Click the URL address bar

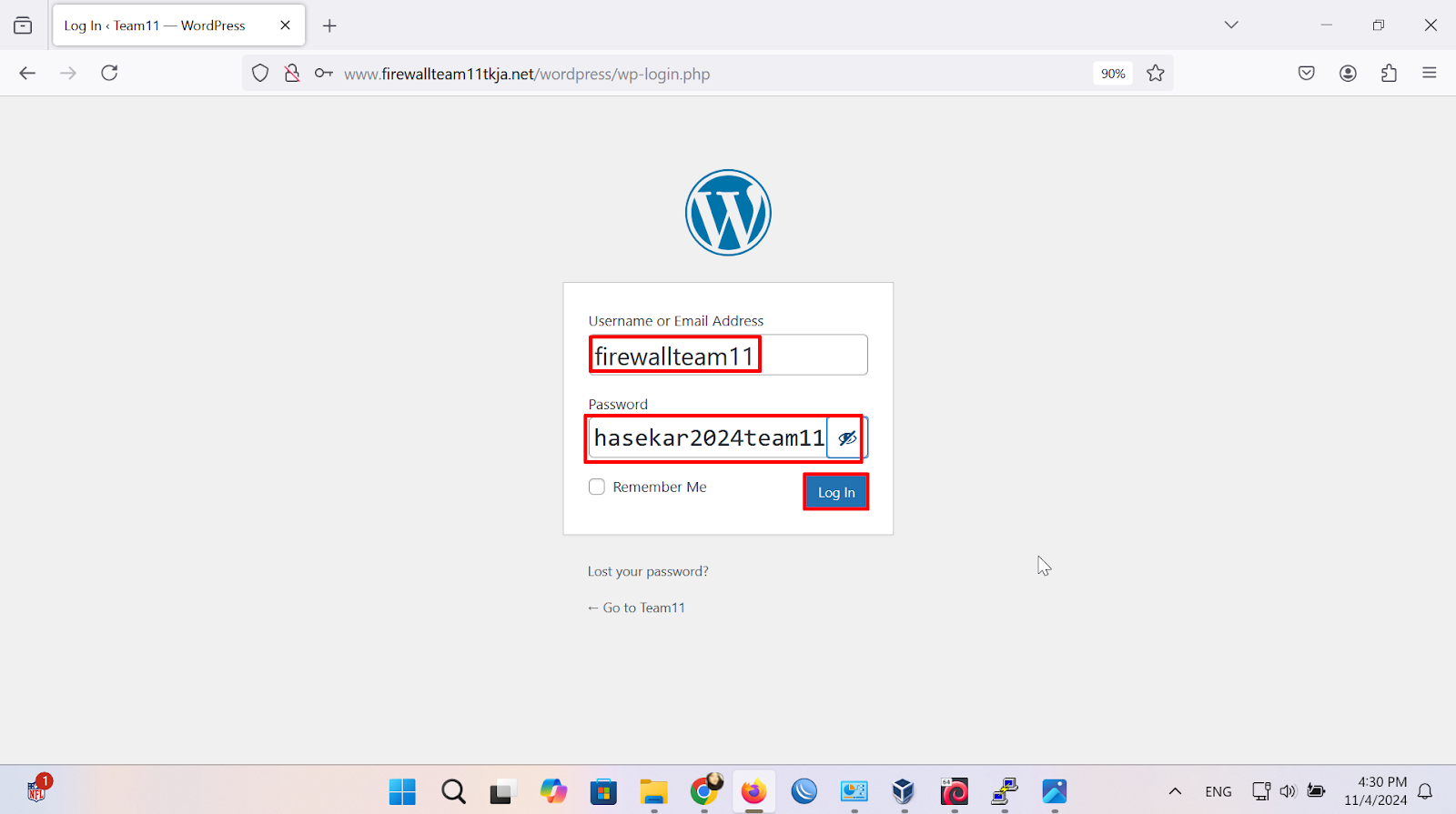point(710,74)
